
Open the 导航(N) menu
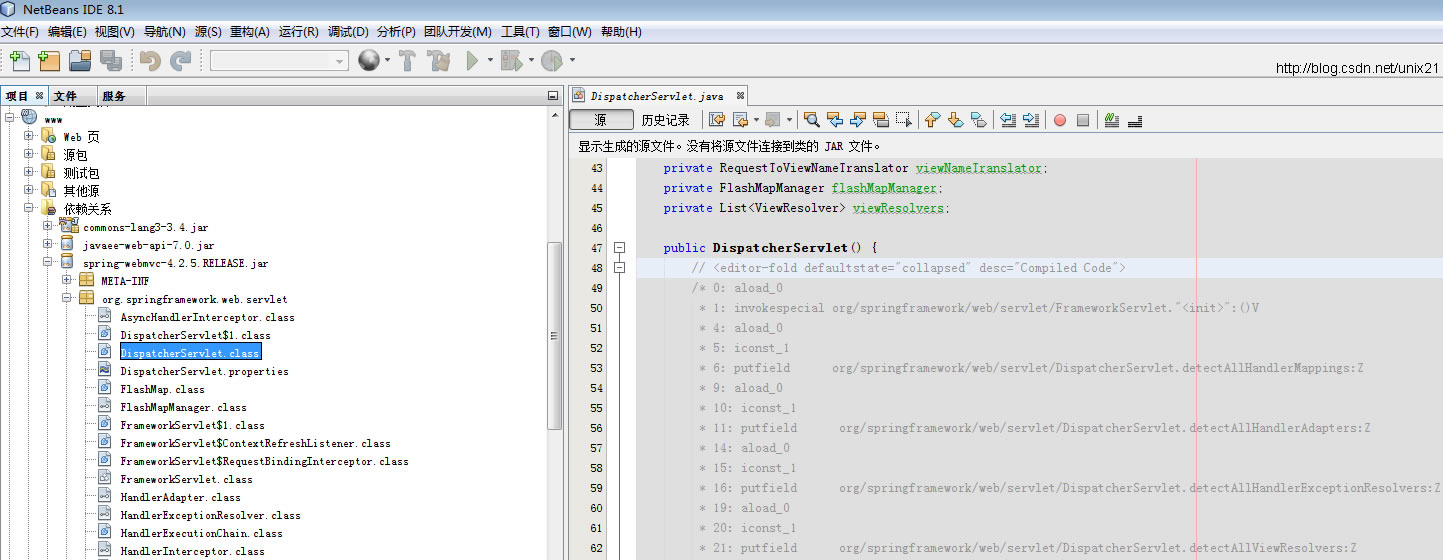tap(164, 32)
